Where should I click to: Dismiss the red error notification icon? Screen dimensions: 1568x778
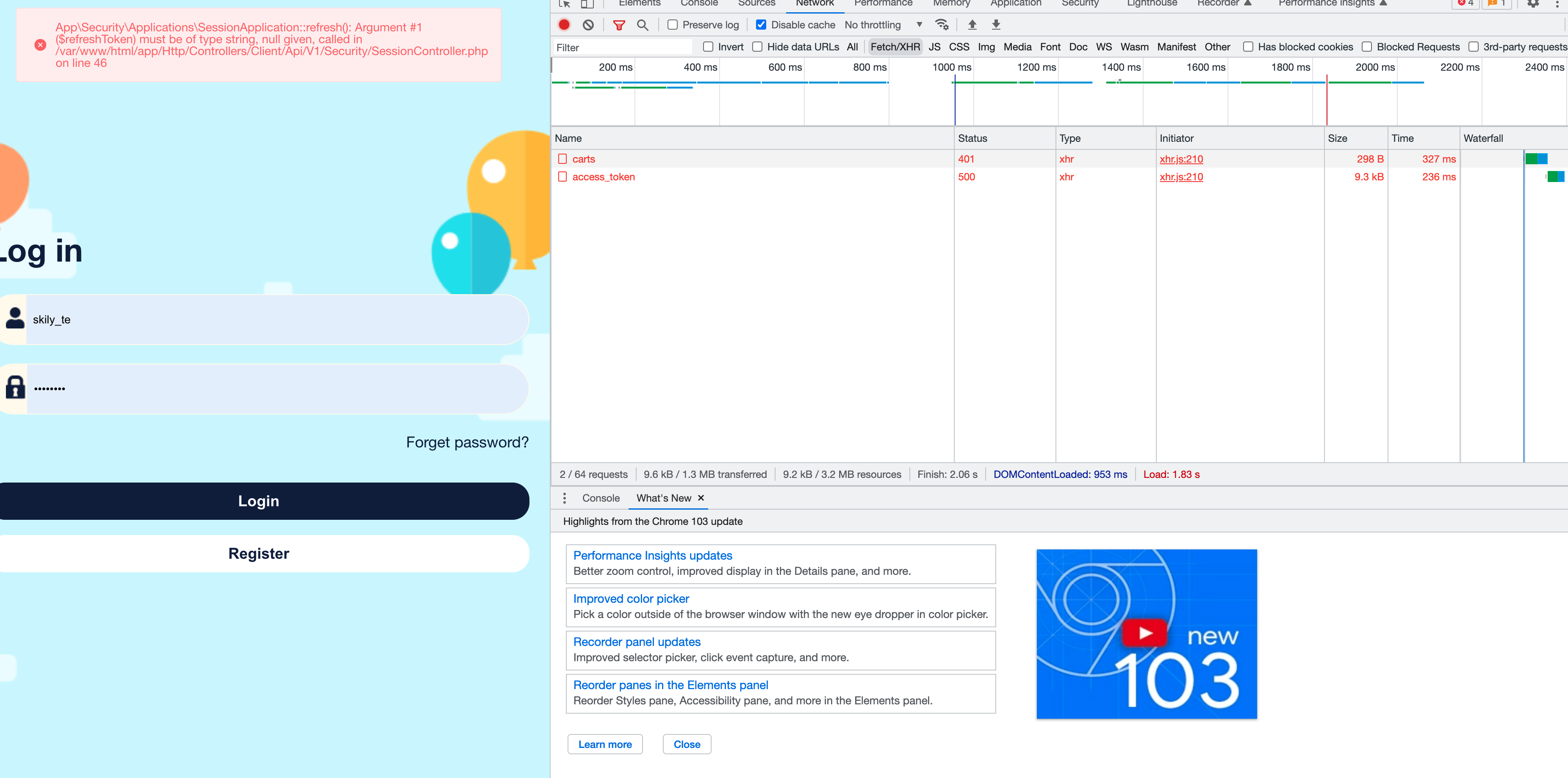pos(40,45)
